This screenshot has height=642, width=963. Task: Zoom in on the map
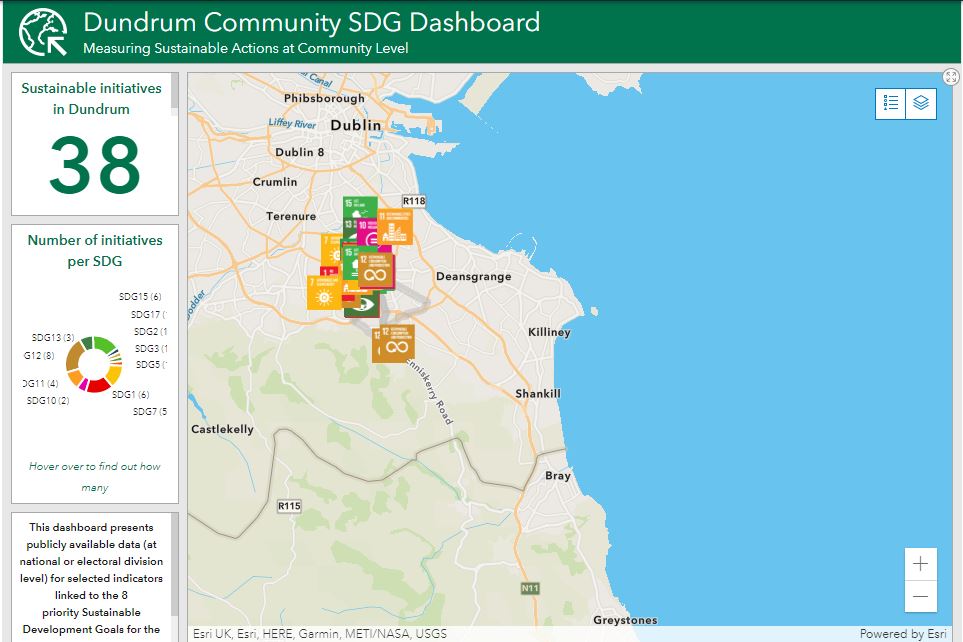(x=920, y=564)
